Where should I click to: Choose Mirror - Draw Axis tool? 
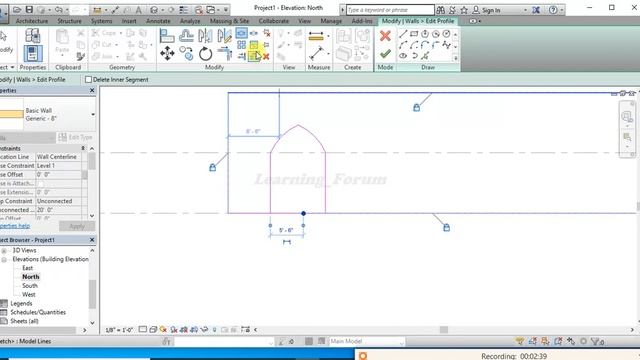(x=224, y=36)
